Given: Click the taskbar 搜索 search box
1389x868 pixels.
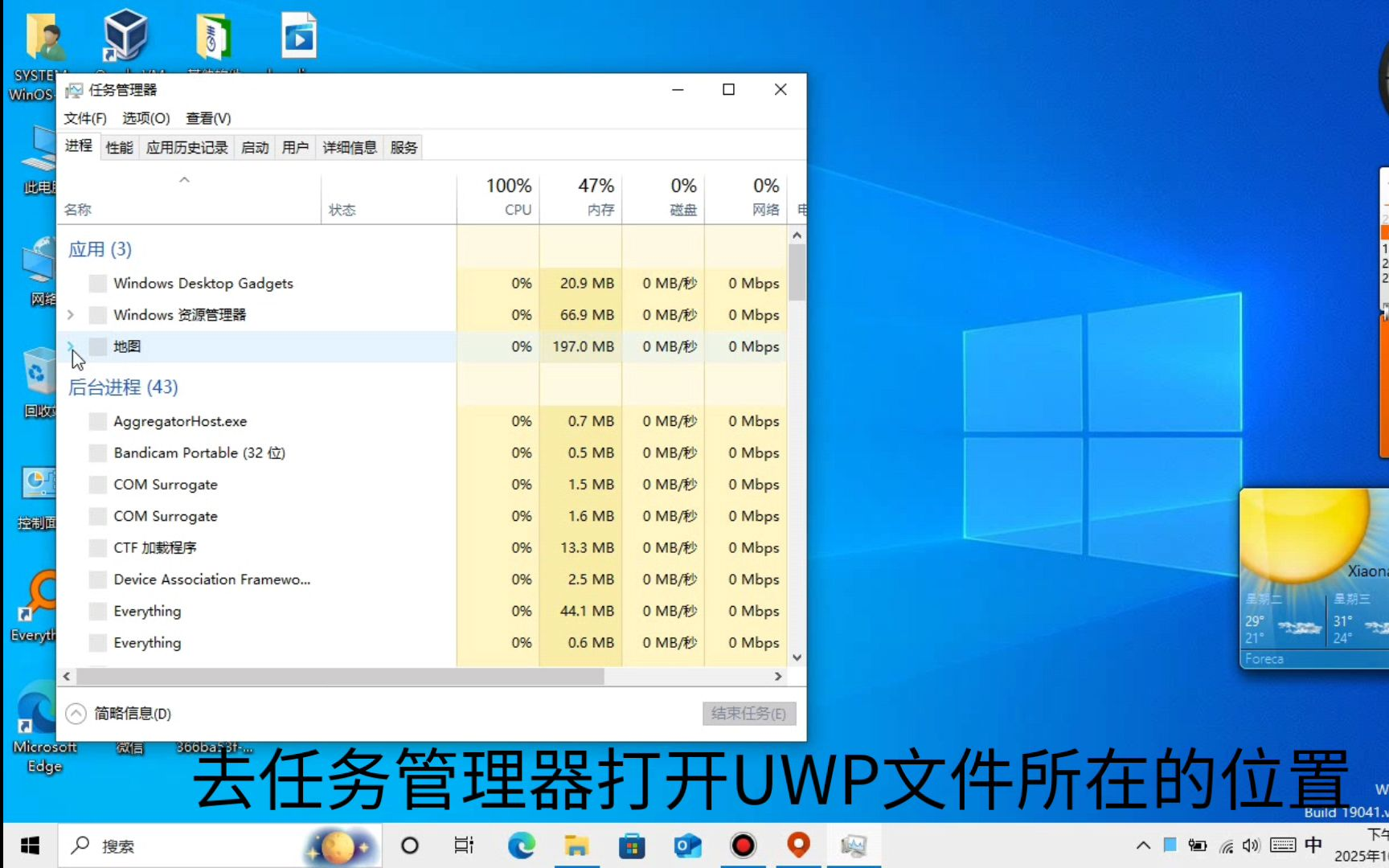Looking at the screenshot, I should (220, 845).
